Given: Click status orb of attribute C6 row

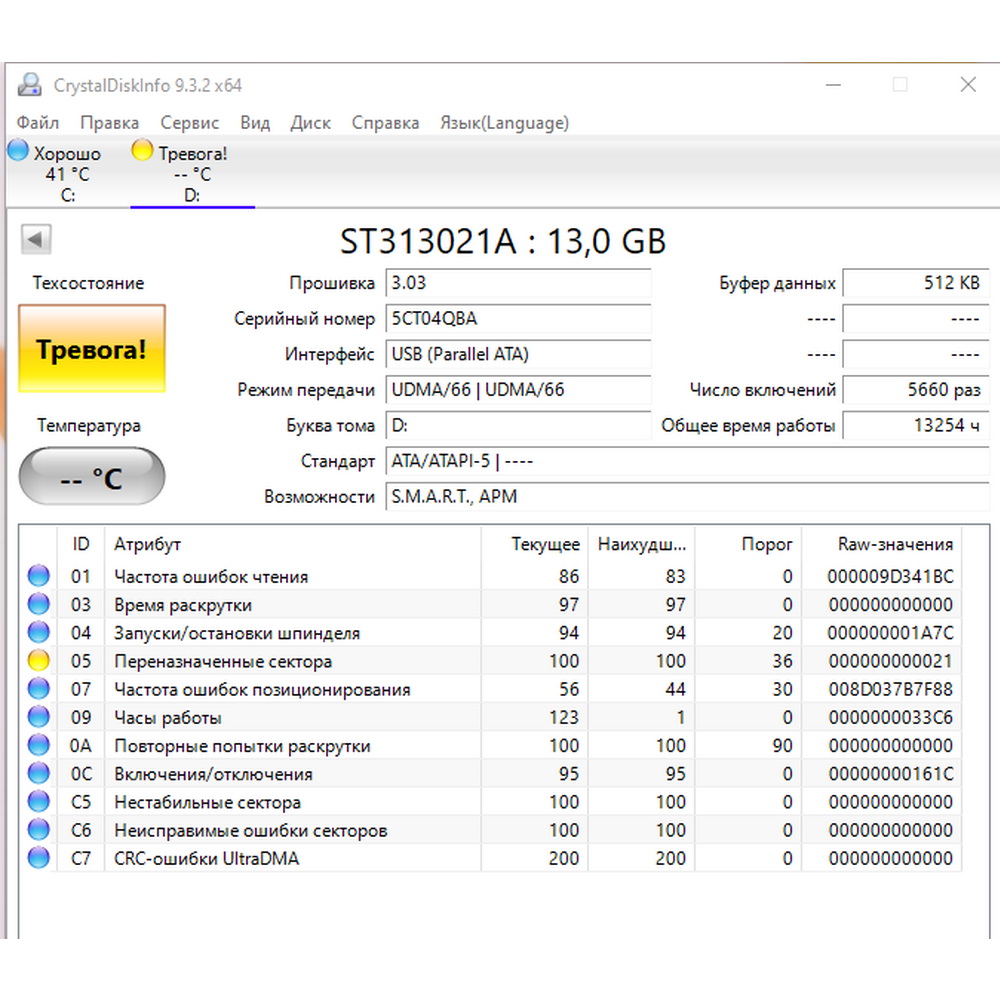Looking at the screenshot, I should pos(38,829).
